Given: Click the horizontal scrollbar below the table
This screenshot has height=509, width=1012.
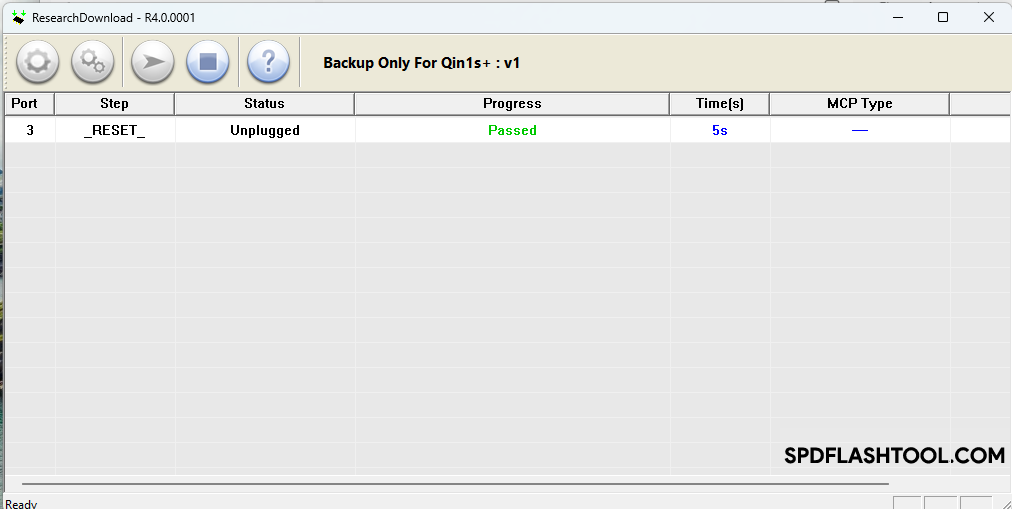Looking at the screenshot, I should (450, 484).
